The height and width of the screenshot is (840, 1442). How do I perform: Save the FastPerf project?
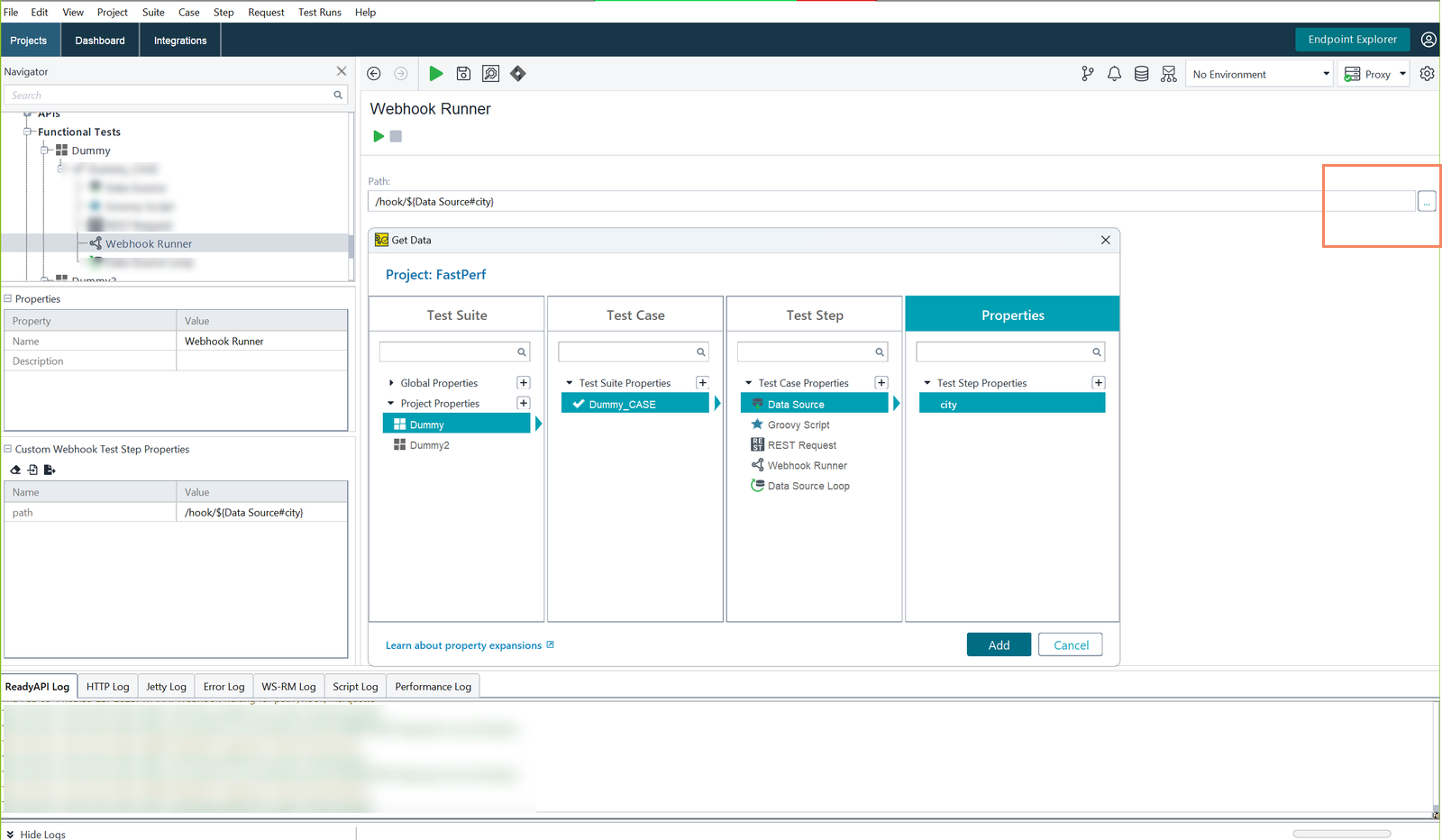[x=463, y=73]
